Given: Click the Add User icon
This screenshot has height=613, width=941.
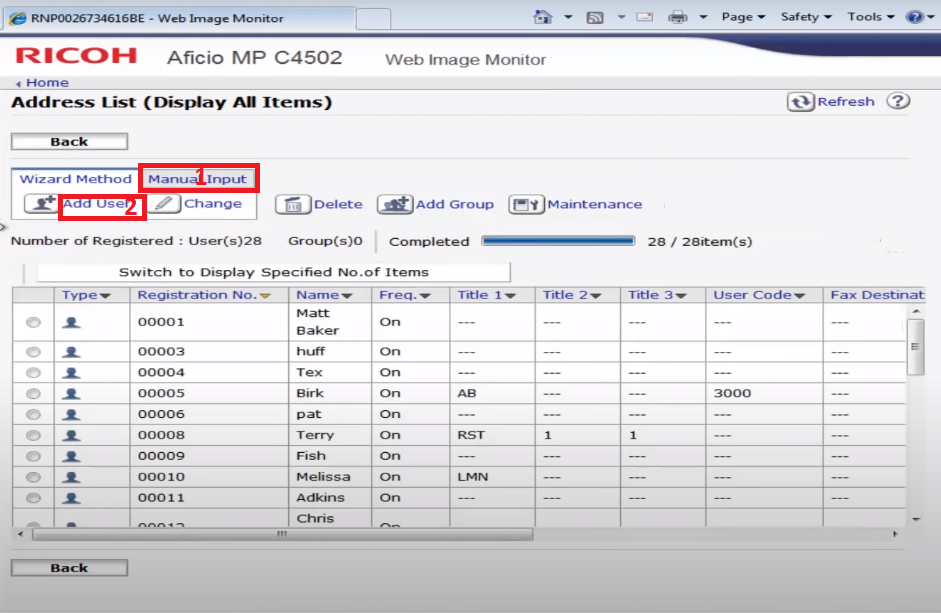Looking at the screenshot, I should pos(41,204).
